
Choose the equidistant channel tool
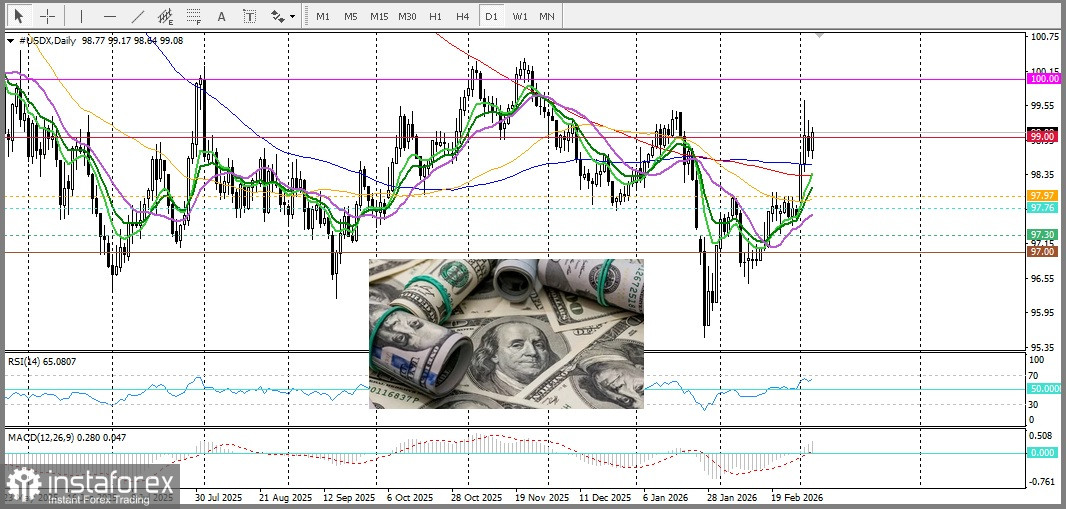[165, 16]
